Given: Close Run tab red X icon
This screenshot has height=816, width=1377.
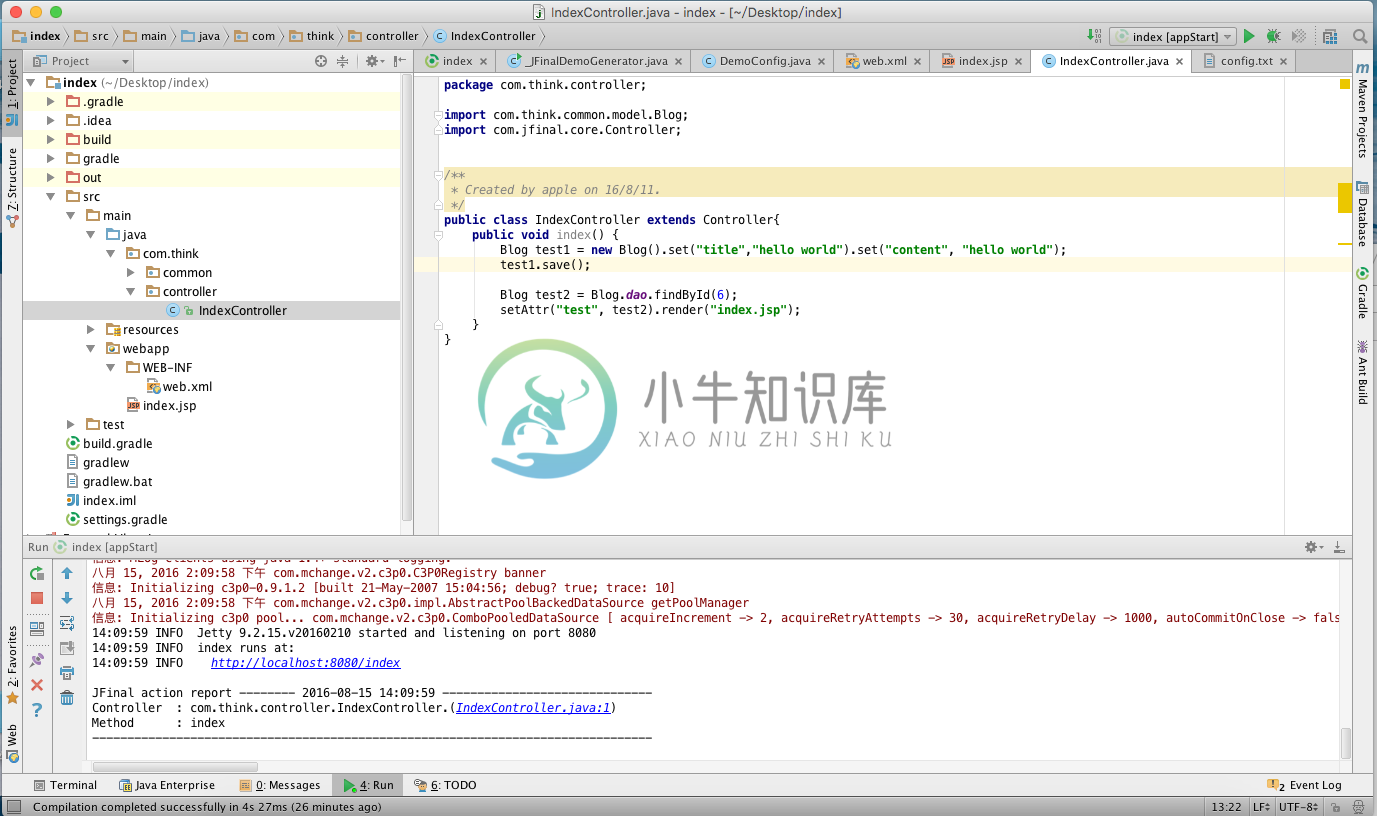Looking at the screenshot, I should tap(37, 685).
